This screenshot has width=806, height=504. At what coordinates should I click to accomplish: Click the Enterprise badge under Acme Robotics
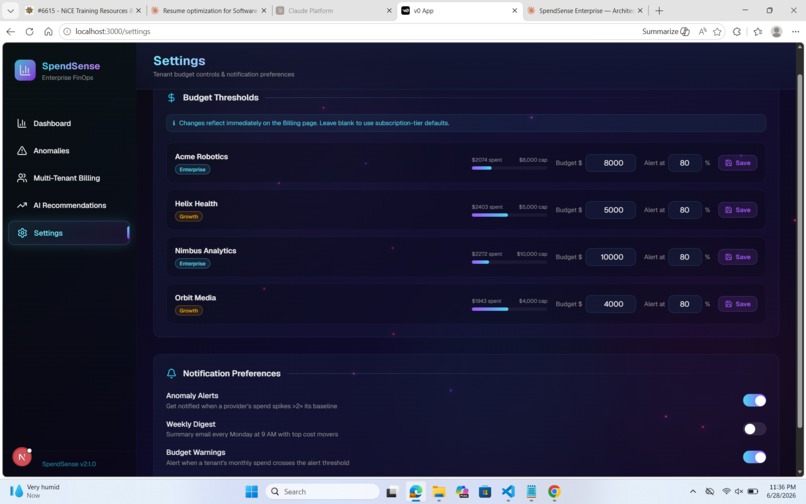tap(192, 170)
